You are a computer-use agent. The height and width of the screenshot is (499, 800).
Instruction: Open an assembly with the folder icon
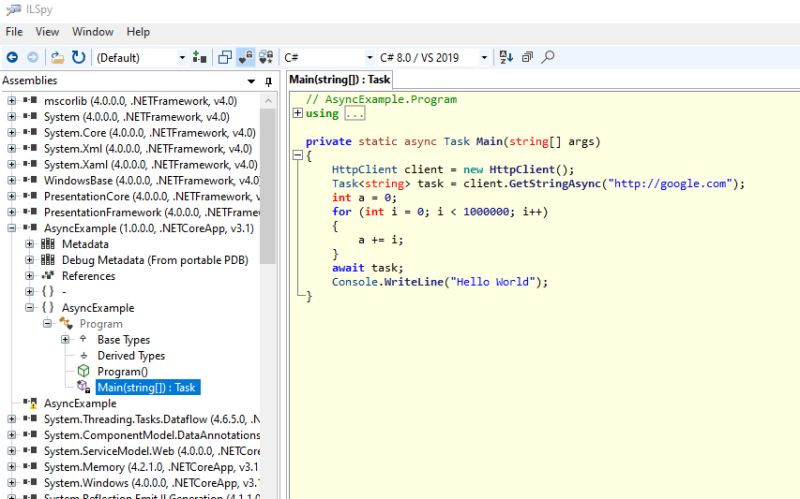click(x=57, y=57)
